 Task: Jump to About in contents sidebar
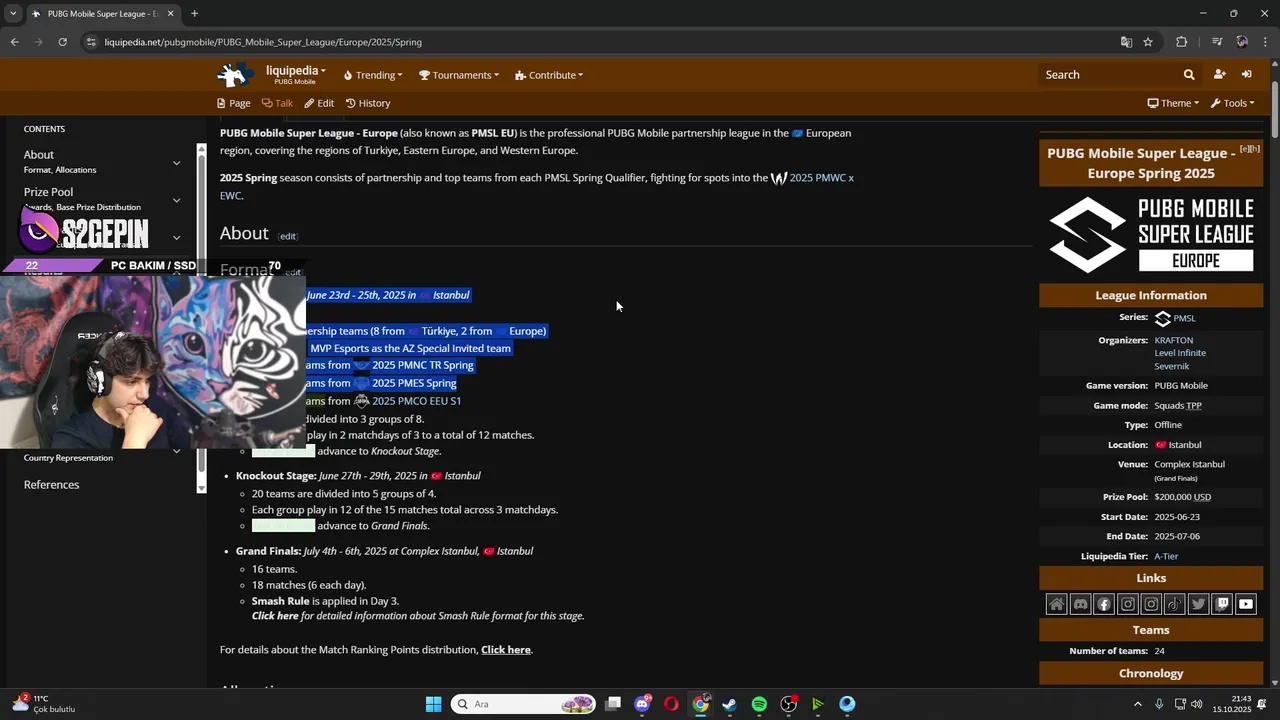click(x=39, y=155)
